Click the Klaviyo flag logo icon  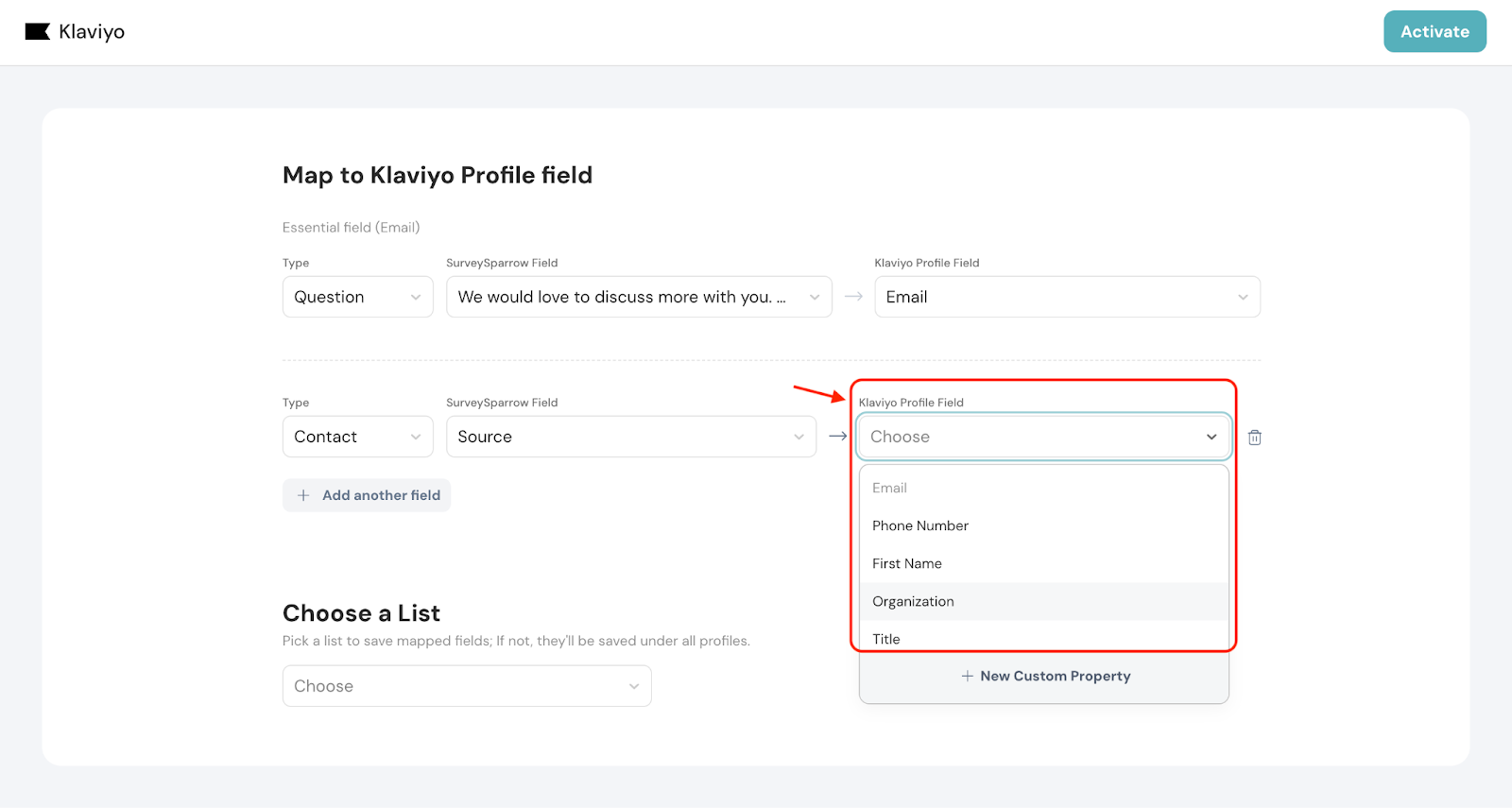click(37, 32)
